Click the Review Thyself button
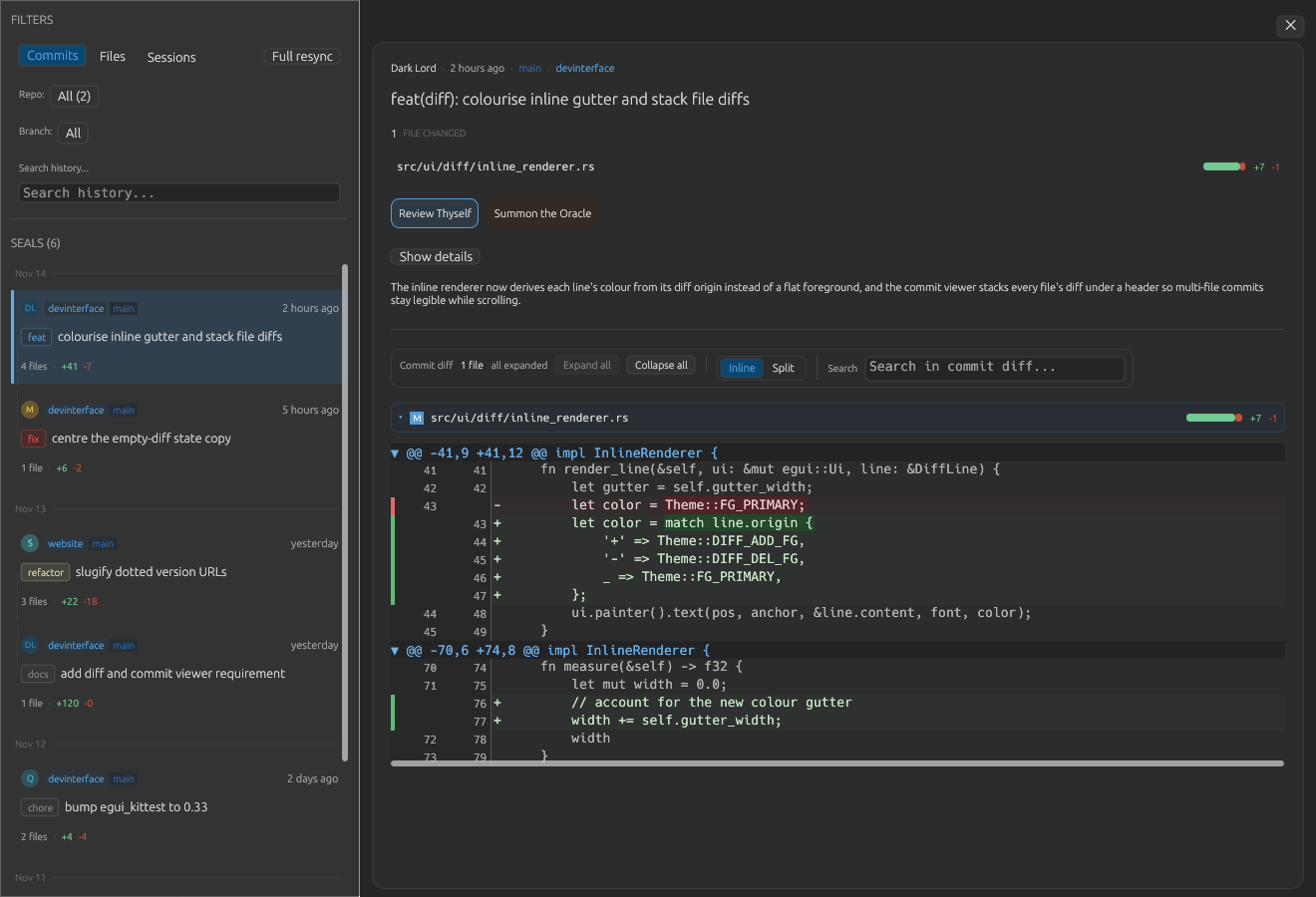The width and height of the screenshot is (1316, 897). point(435,213)
